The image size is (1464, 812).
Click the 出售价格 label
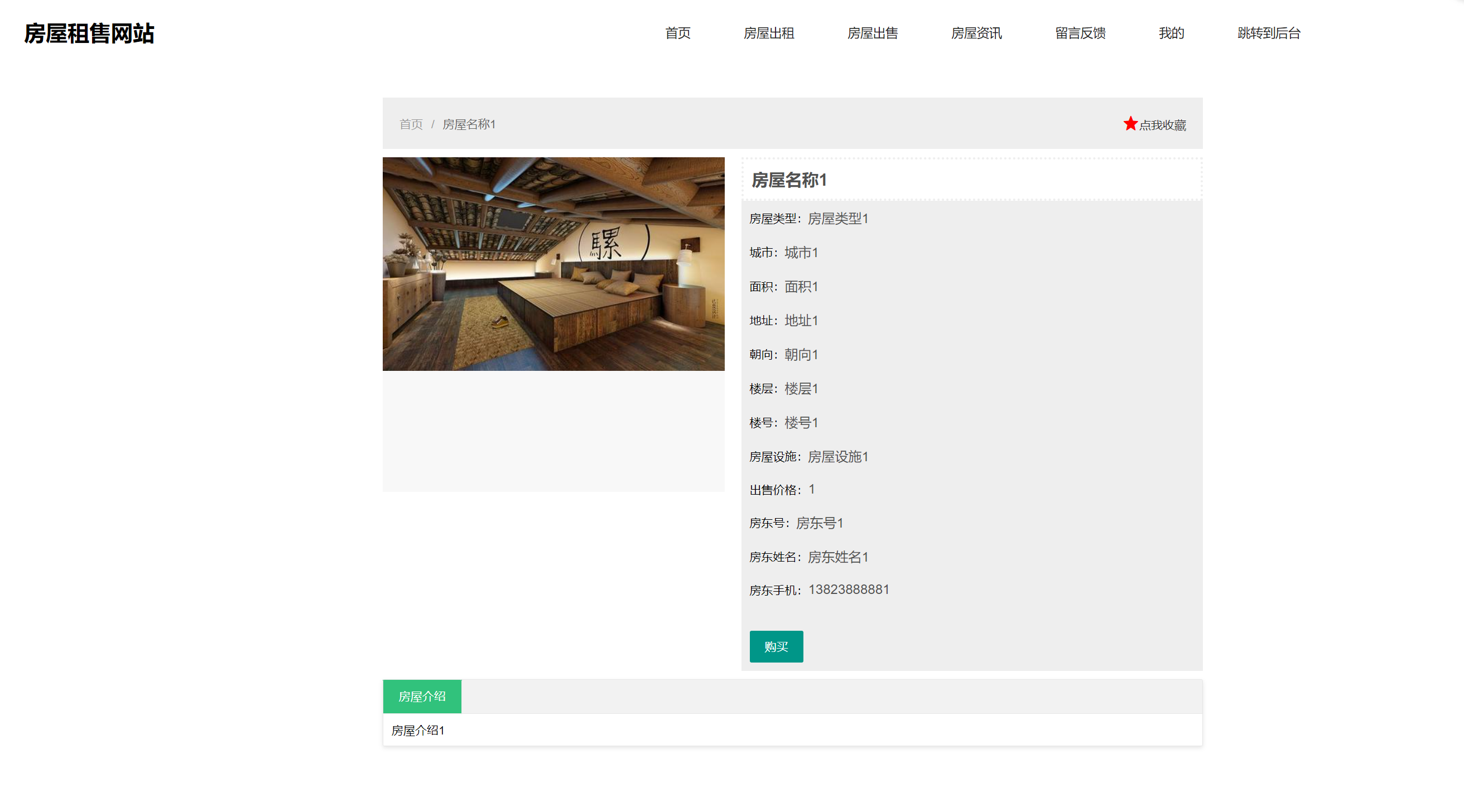[775, 490]
